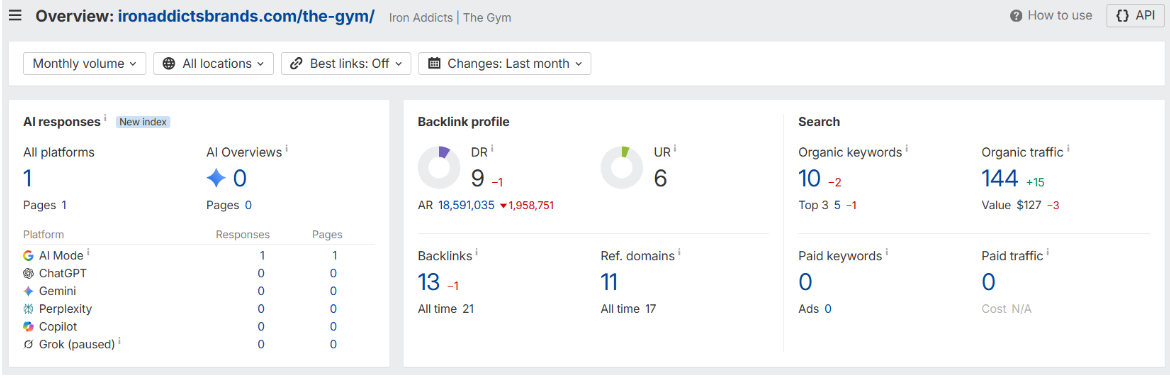Screen dimensions: 1170x378
Task: Open the Backlinks count 13 link
Action: click(x=429, y=282)
